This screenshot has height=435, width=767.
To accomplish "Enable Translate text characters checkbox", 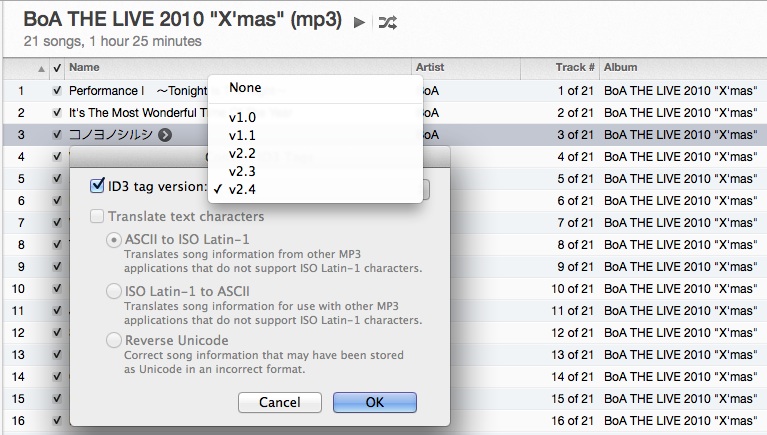I will click(97, 216).
